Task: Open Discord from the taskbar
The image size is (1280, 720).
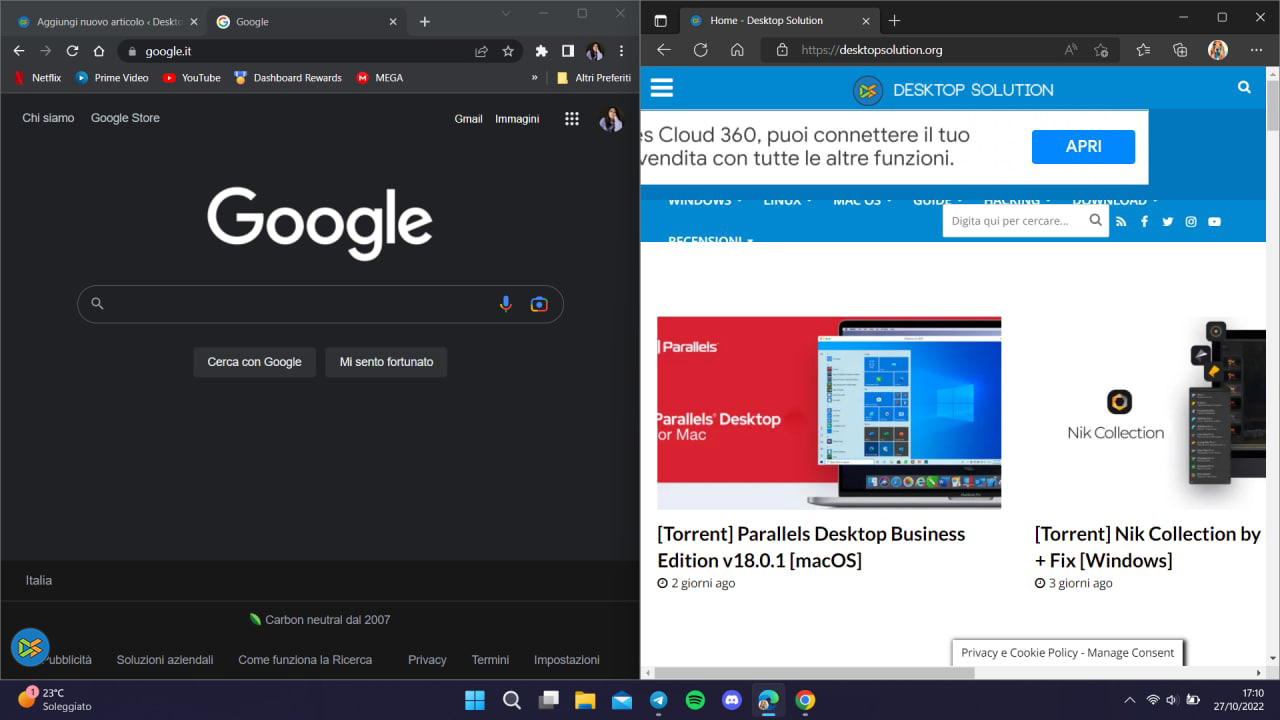Action: click(x=732, y=700)
